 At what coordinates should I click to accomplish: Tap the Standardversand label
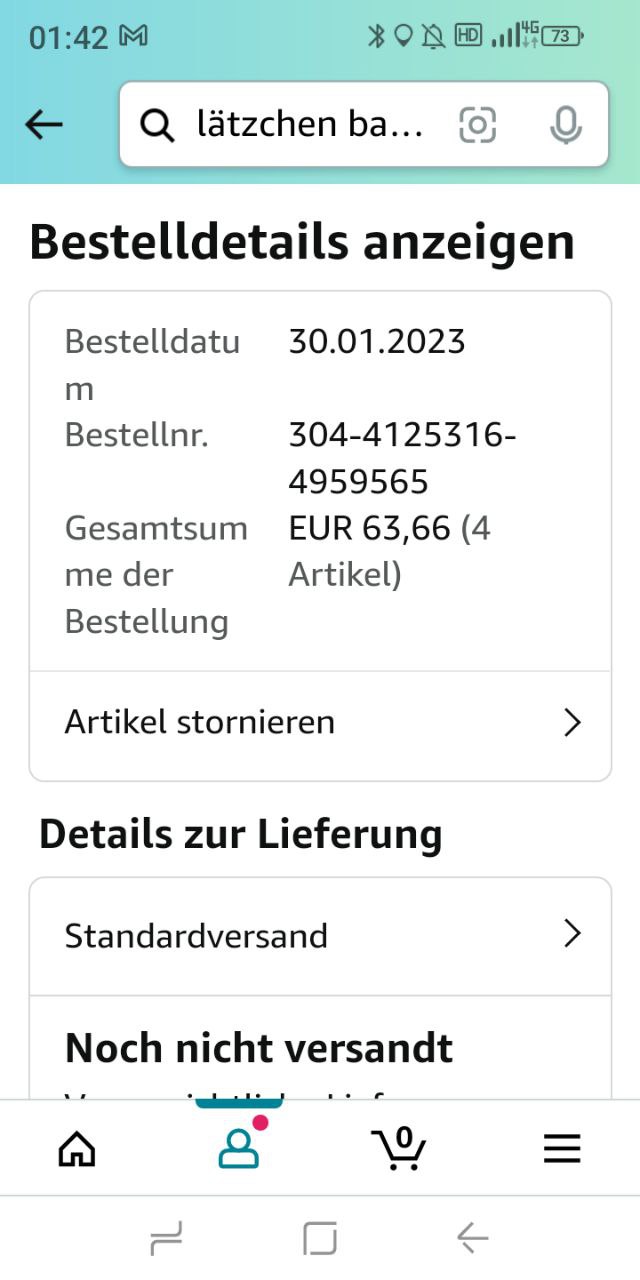(x=196, y=936)
